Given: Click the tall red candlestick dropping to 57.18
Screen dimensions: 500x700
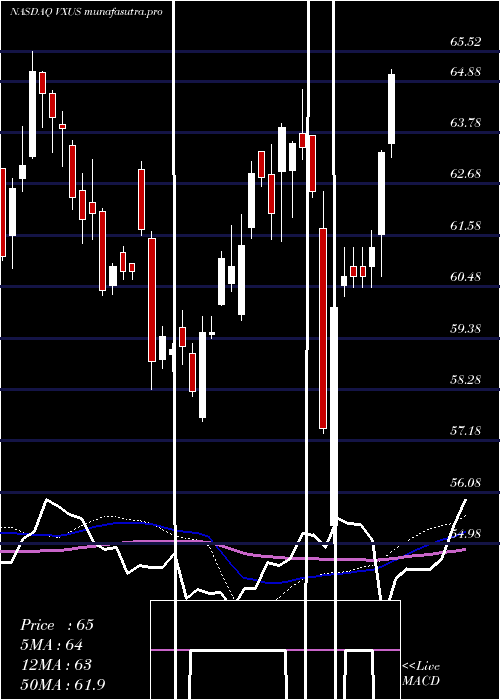Looking at the screenshot, I should pos(323,328).
